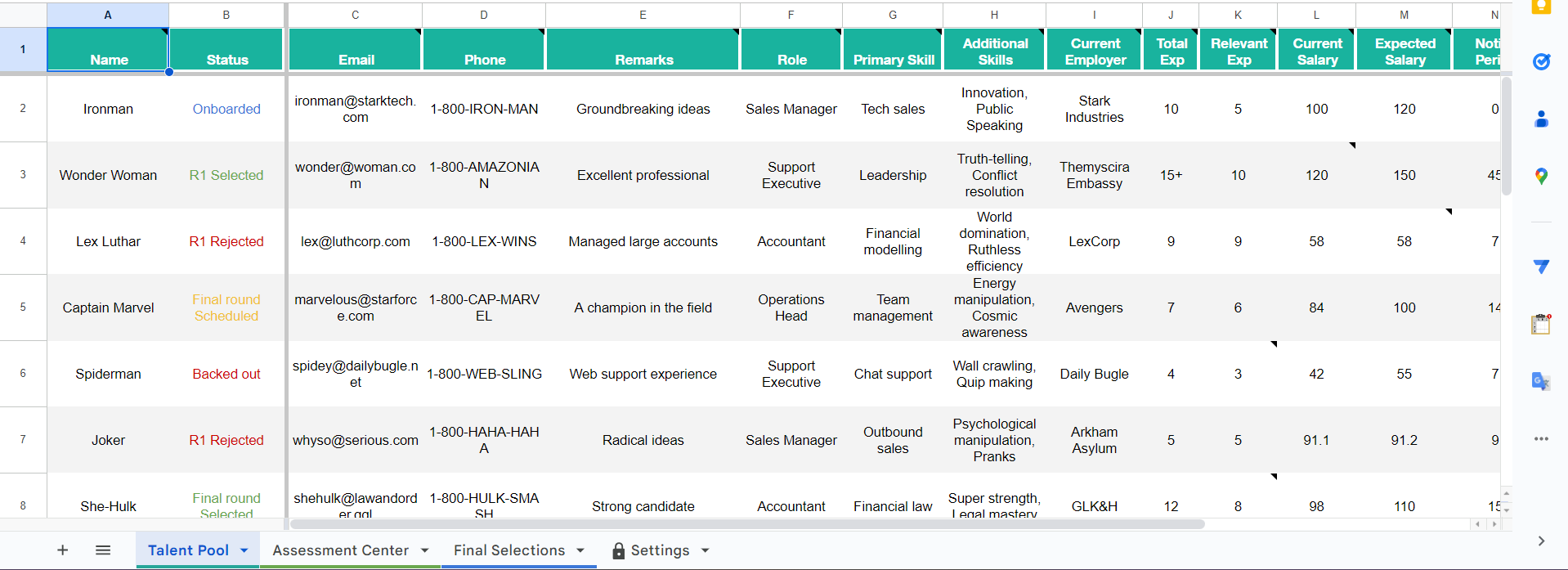Open the clipboard add-on with notification badge
The image size is (1568, 570).
coord(1540,323)
